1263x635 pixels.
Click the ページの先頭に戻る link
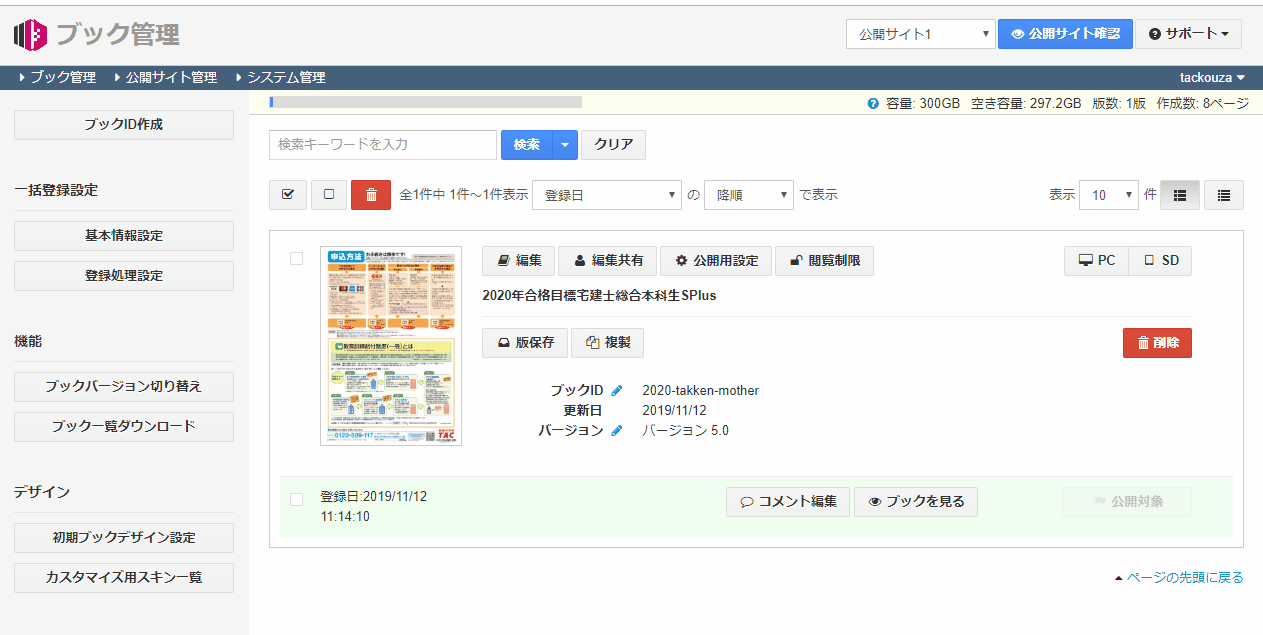[x=1179, y=578]
